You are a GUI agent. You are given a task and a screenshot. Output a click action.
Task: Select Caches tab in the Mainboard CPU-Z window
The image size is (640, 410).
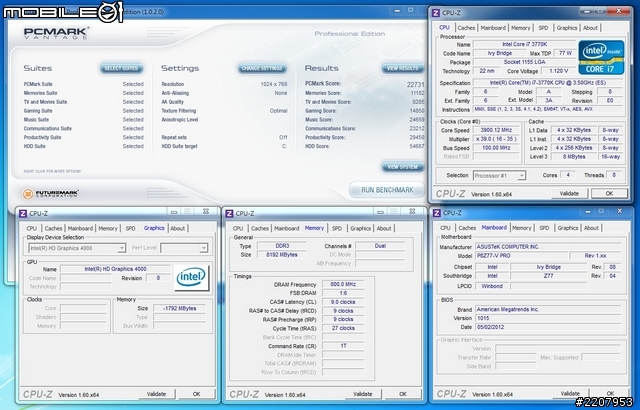click(467, 228)
